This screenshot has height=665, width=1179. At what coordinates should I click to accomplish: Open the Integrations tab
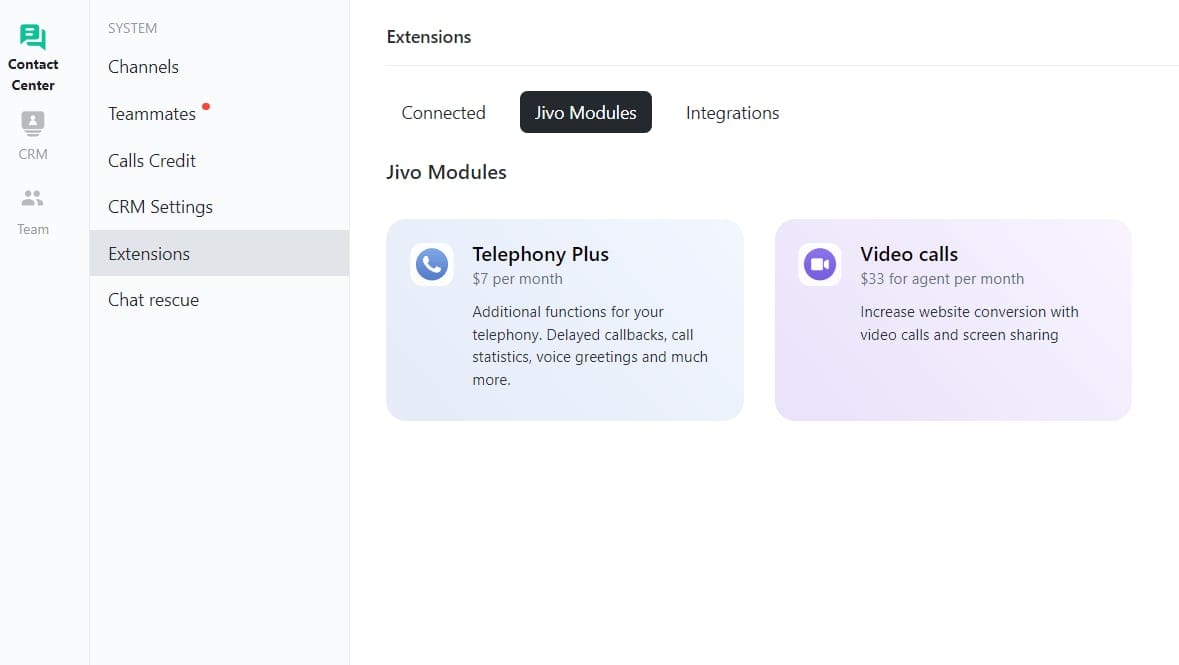732,113
